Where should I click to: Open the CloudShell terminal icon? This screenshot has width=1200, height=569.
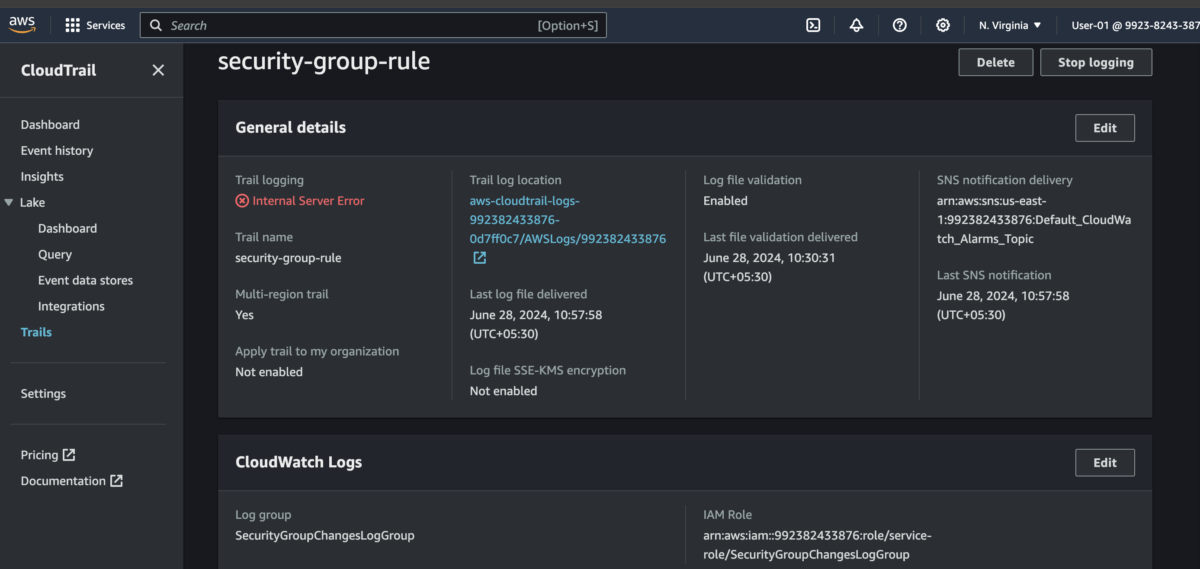pyautogui.click(x=813, y=25)
